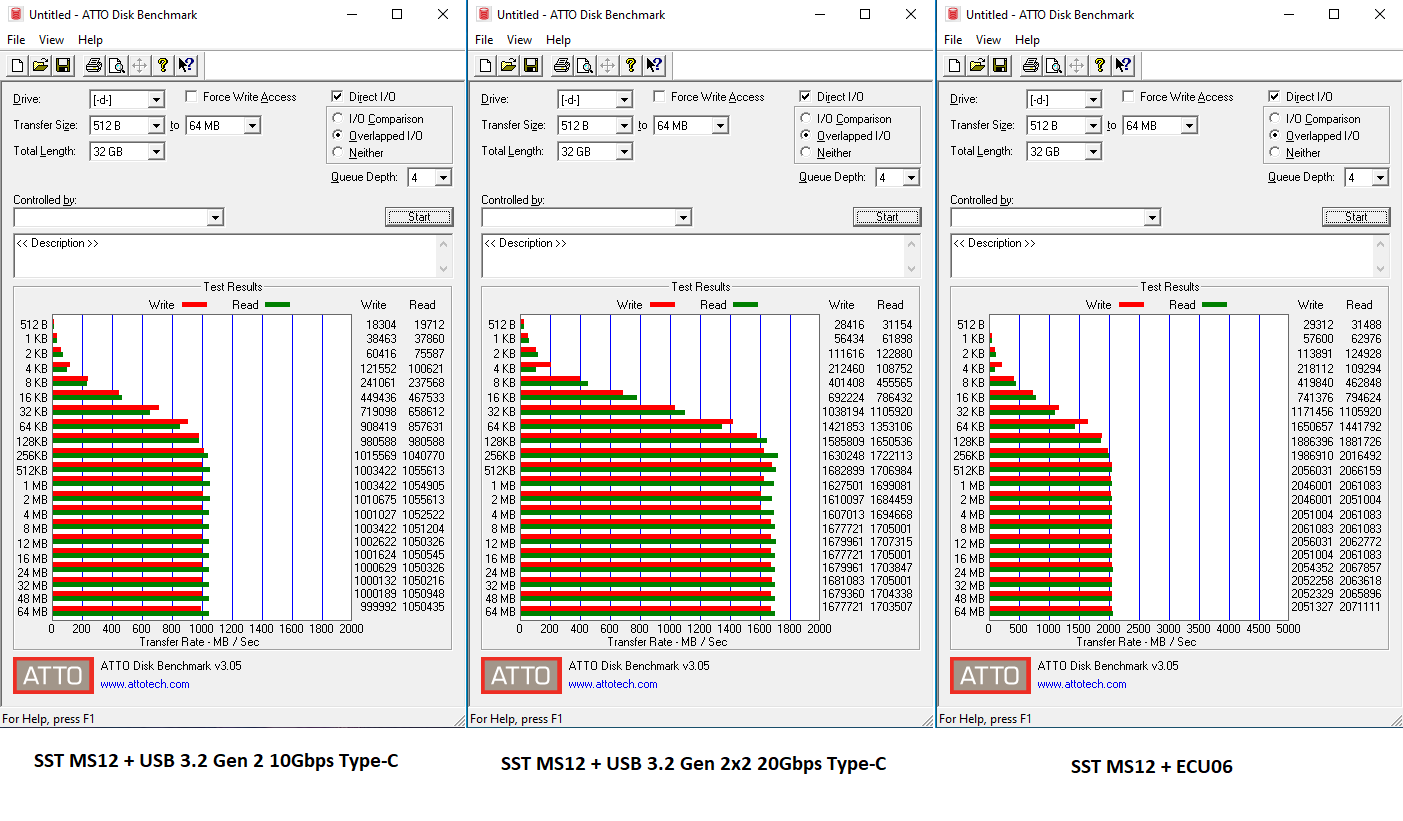Click Start button in right ATTO window
The width and height of the screenshot is (1403, 821).
[1356, 217]
